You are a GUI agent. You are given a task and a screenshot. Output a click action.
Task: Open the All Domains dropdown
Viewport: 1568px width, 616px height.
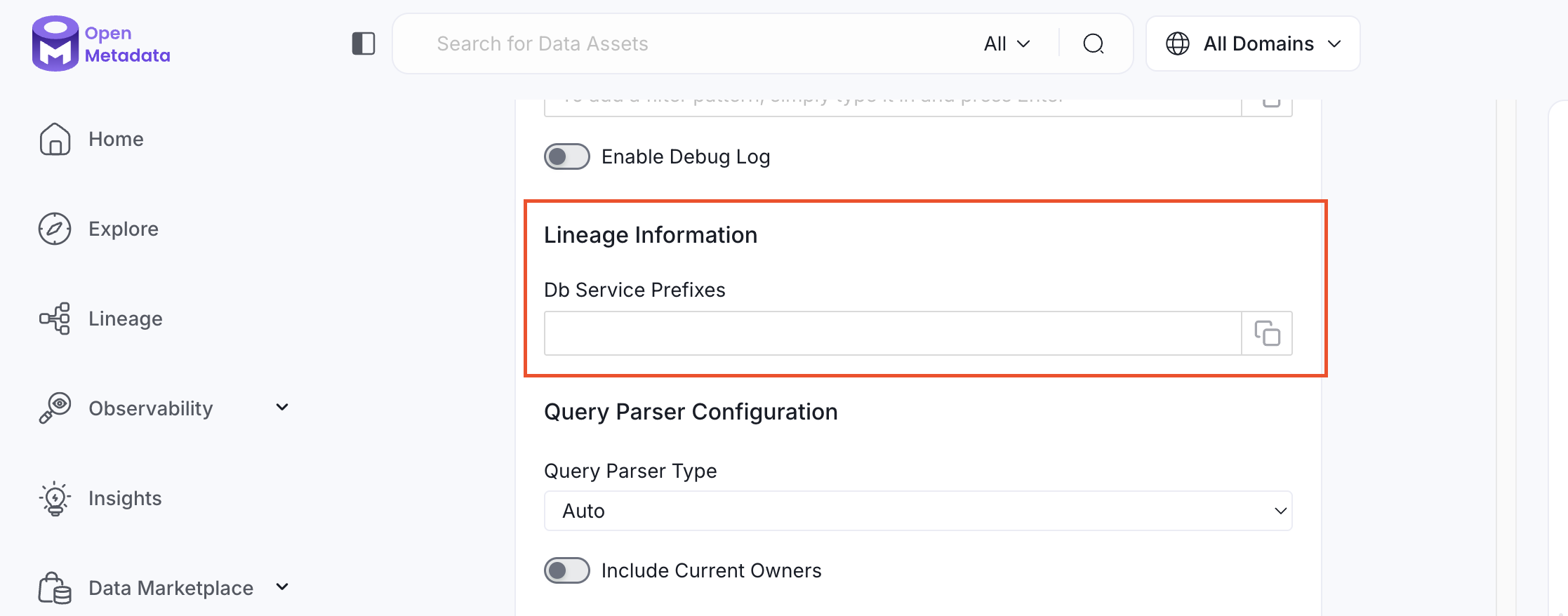[1253, 43]
